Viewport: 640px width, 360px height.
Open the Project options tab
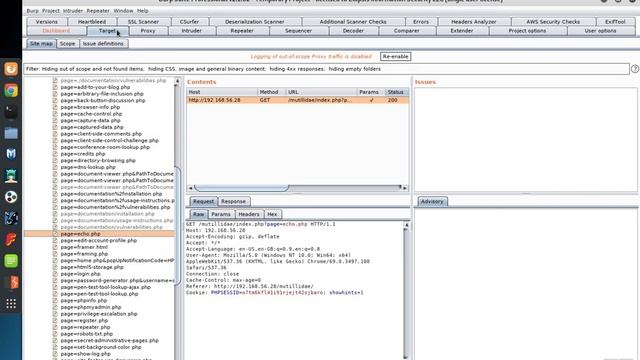click(x=527, y=31)
